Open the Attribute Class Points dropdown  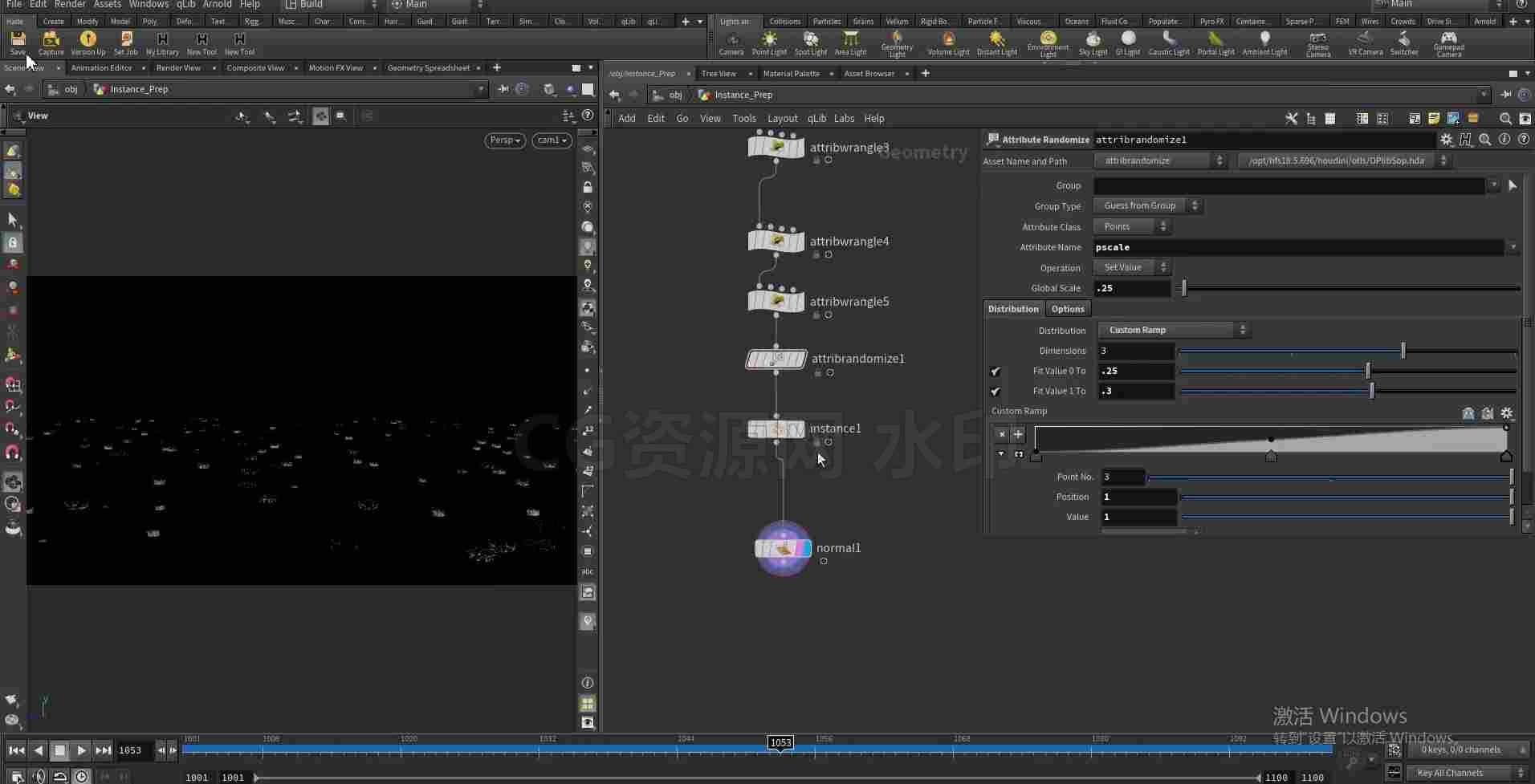click(1132, 226)
